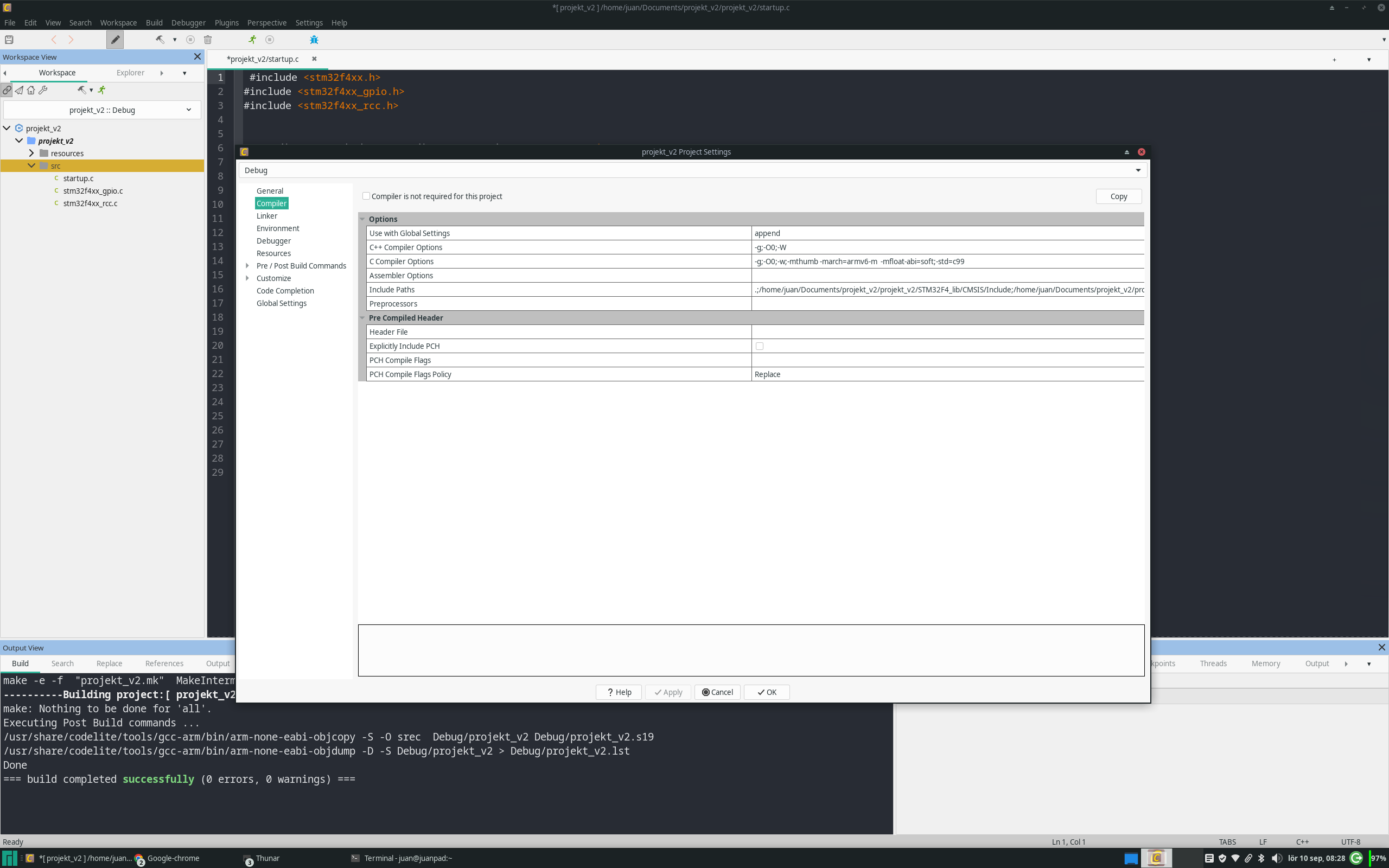Clean the project with the trash icon
1389x868 pixels.
click(x=208, y=40)
